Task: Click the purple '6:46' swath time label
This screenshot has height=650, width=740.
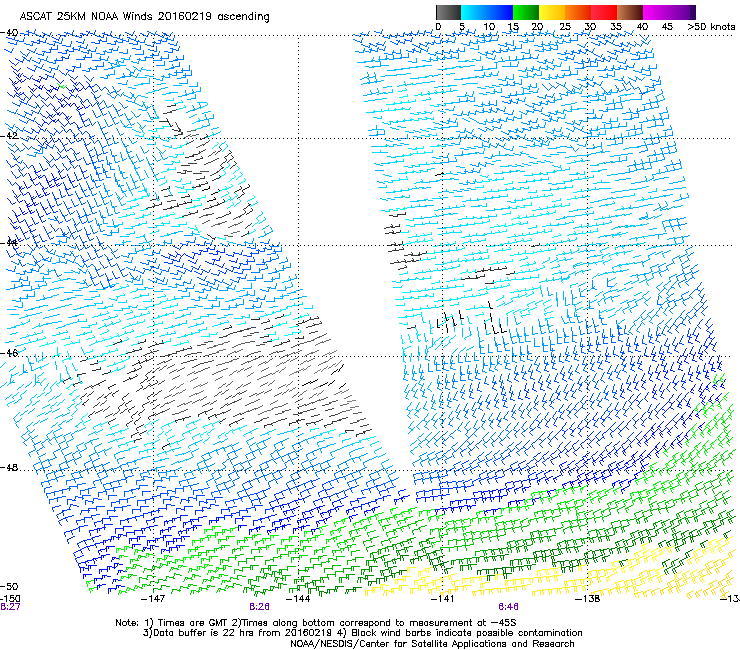Action: 508,607
